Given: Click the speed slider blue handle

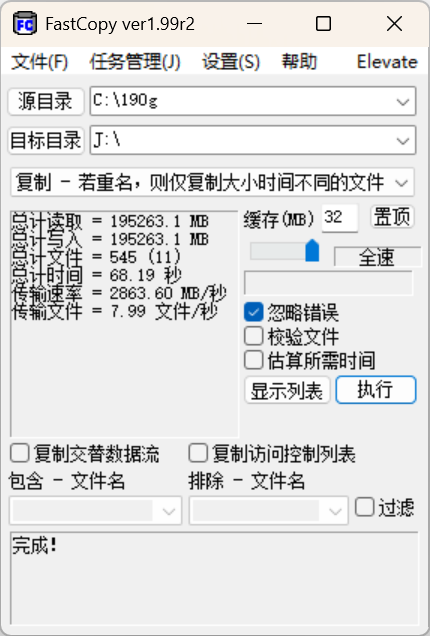Looking at the screenshot, I should 312,251.
